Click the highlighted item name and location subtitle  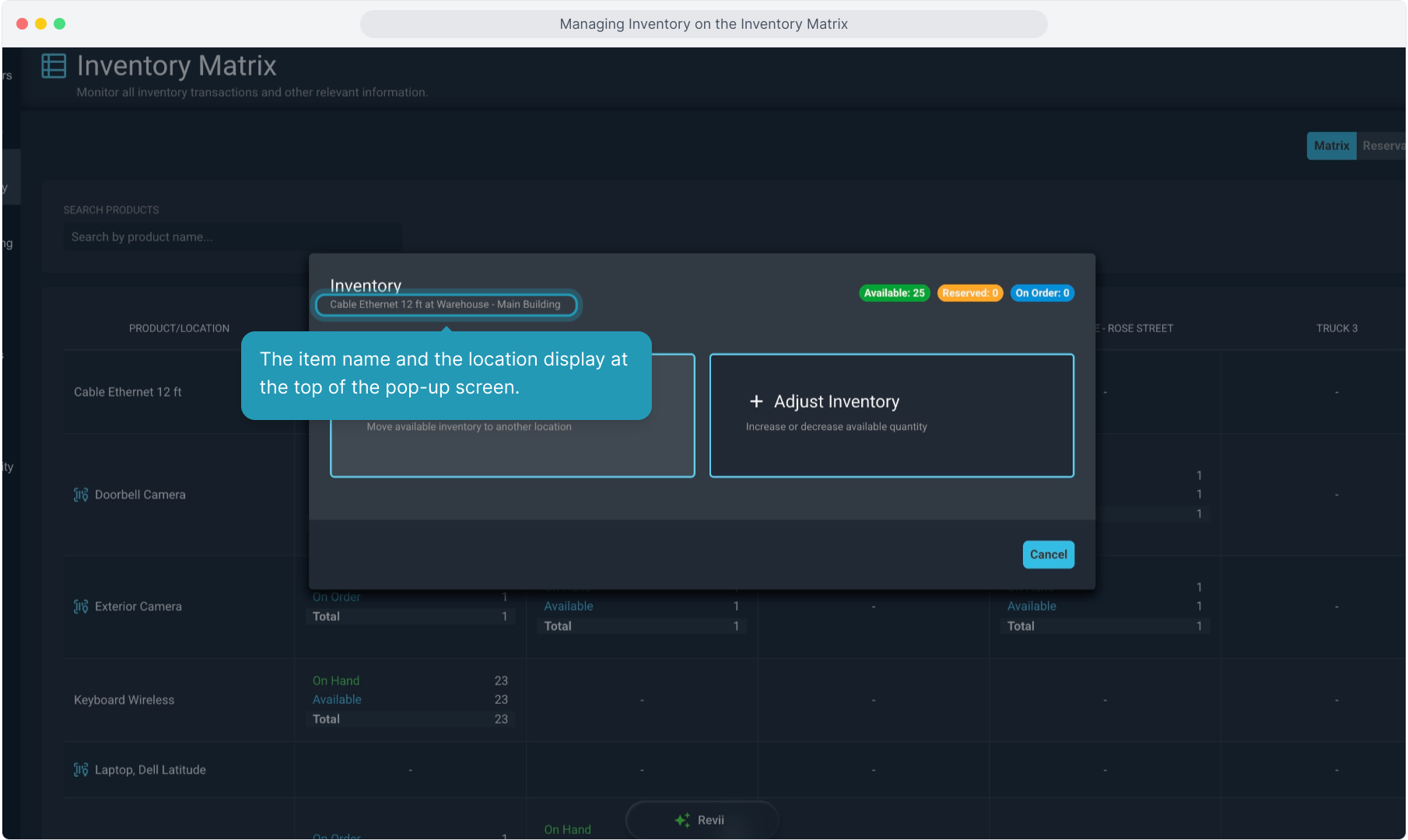(446, 305)
